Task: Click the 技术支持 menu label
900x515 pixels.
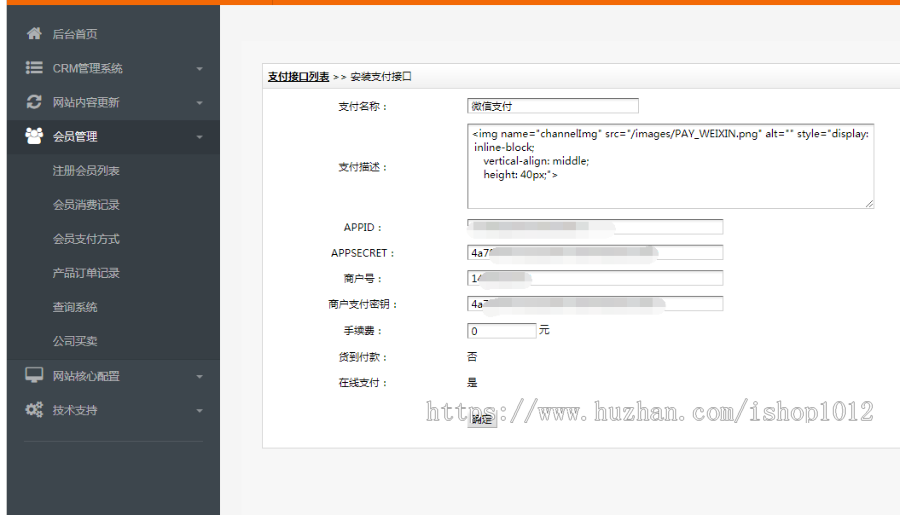Action: pyautogui.click(x=75, y=410)
